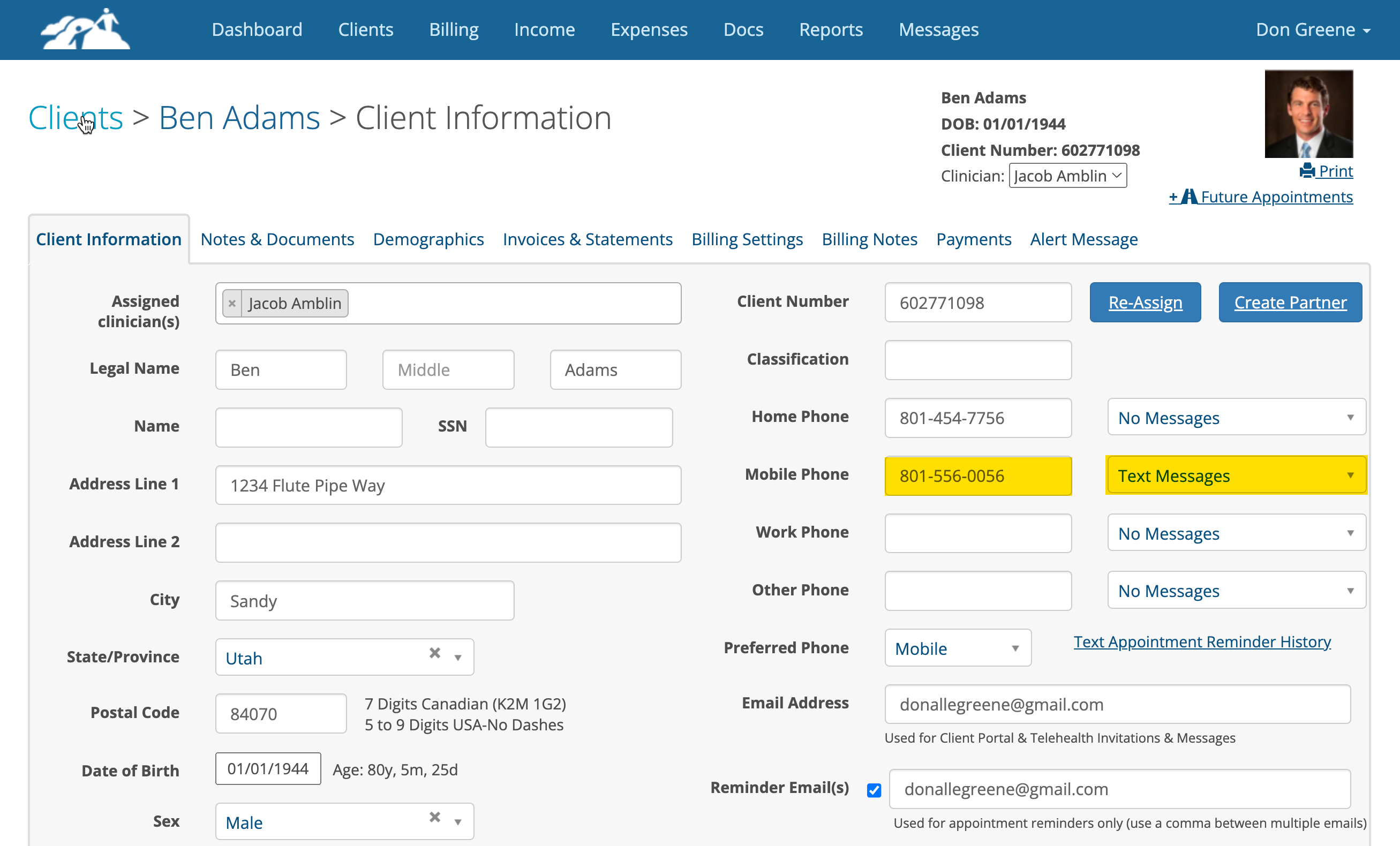Click the SSN input field

(579, 427)
